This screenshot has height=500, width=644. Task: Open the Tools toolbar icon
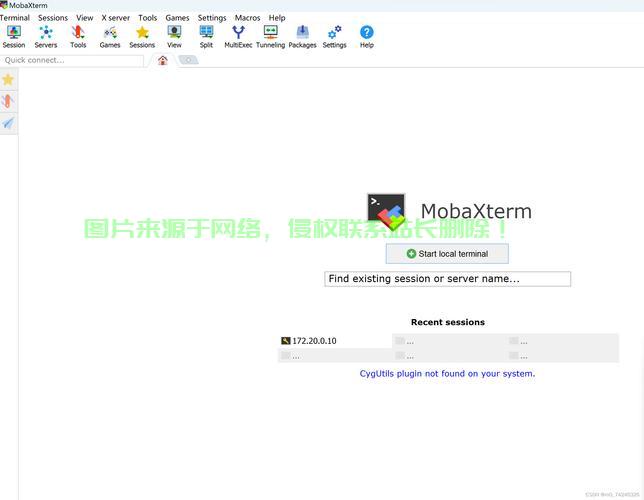click(78, 37)
